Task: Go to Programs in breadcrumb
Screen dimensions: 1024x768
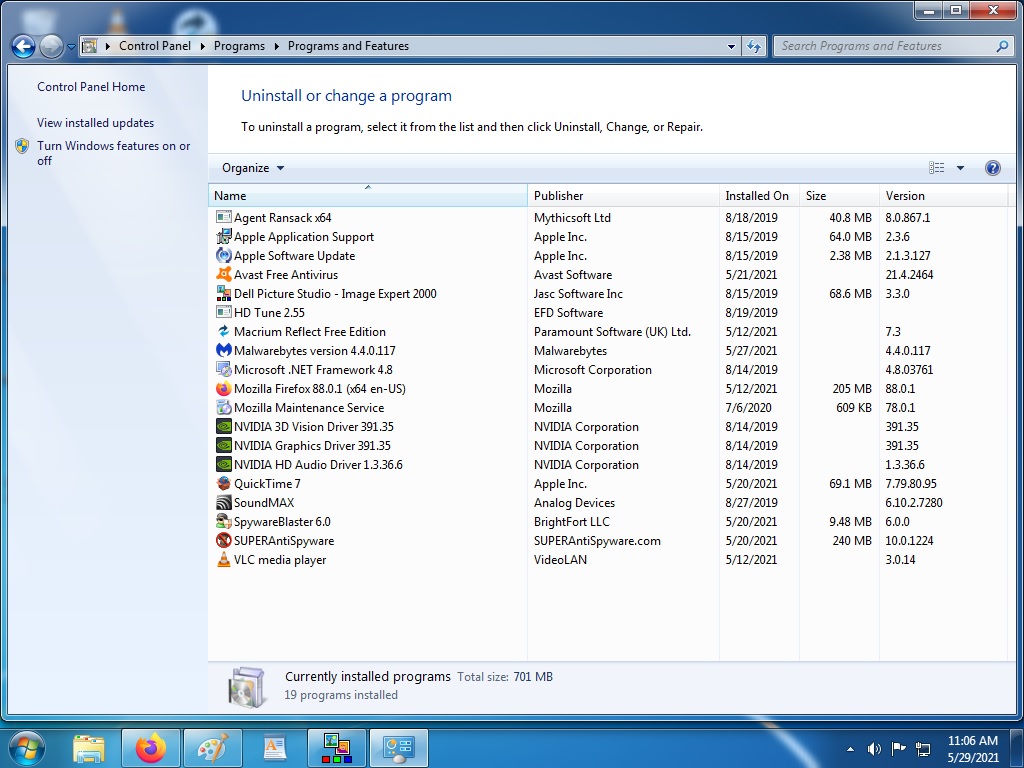Action: 239,46
